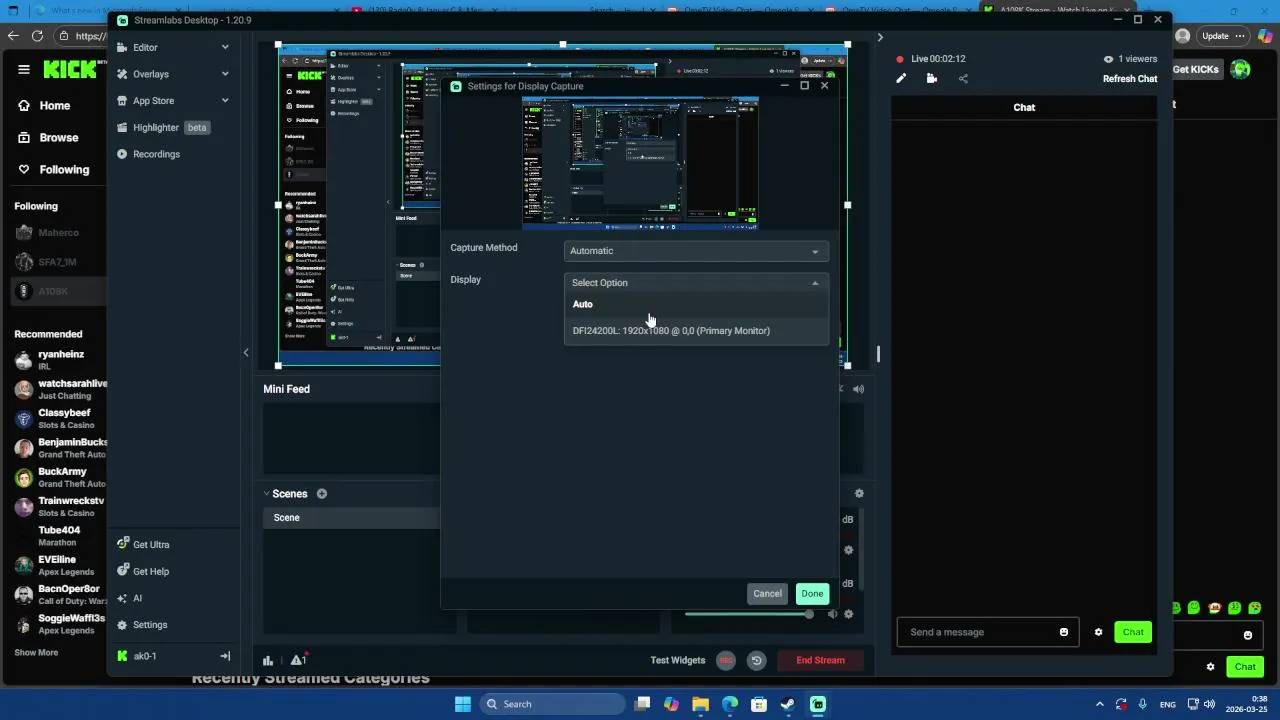The image size is (1280, 720).
Task: Collapse the Scenes list chevron
Action: tap(267, 494)
